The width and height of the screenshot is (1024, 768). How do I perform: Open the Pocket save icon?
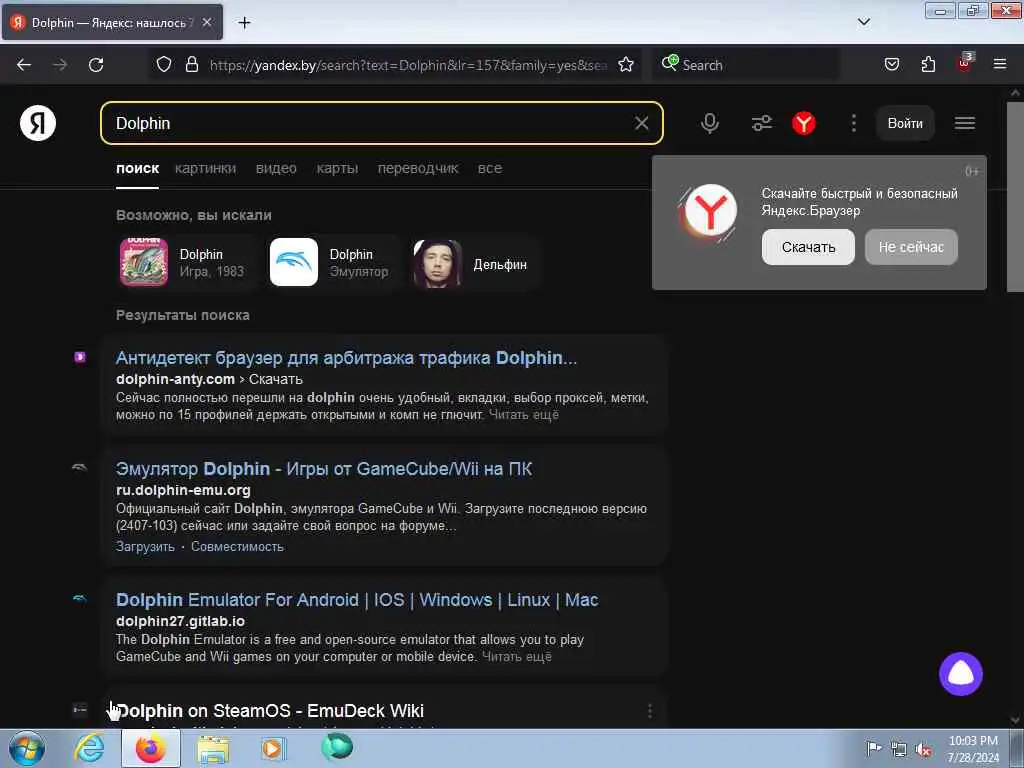tap(891, 65)
